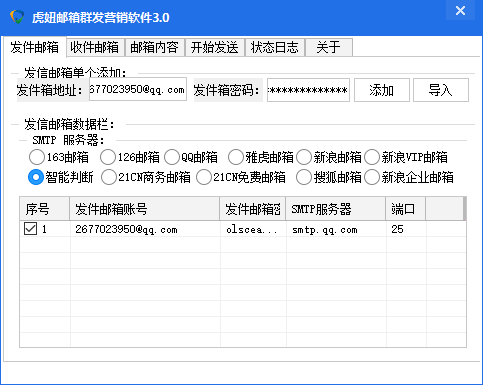Click the 发件邮箱账号 column header
Viewport: 483px width, 385px height.
coord(145,209)
